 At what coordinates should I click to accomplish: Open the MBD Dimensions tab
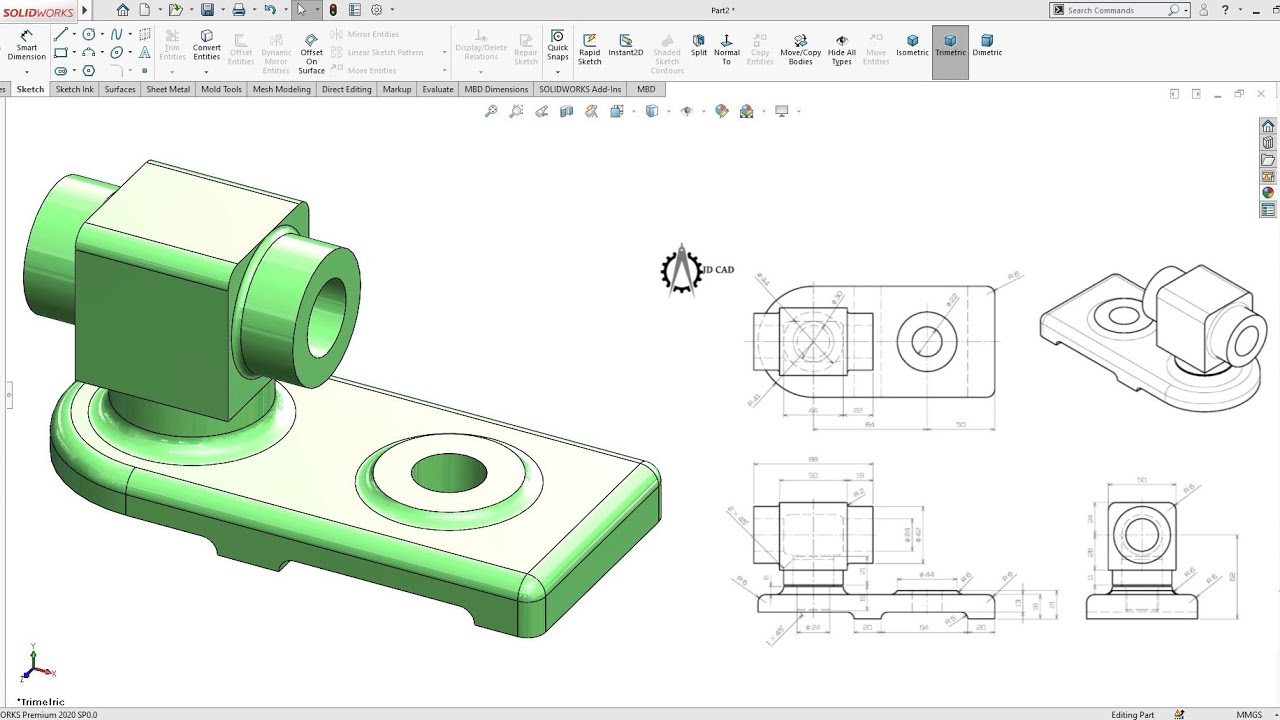[x=496, y=89]
